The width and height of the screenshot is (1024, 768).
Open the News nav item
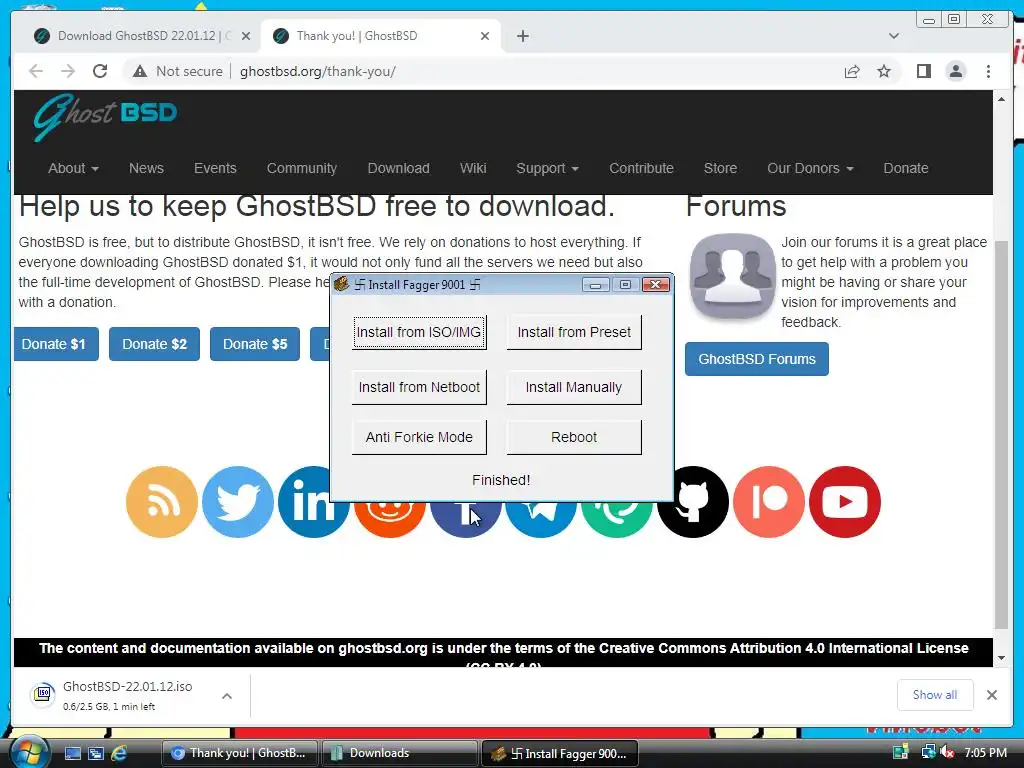click(x=146, y=168)
